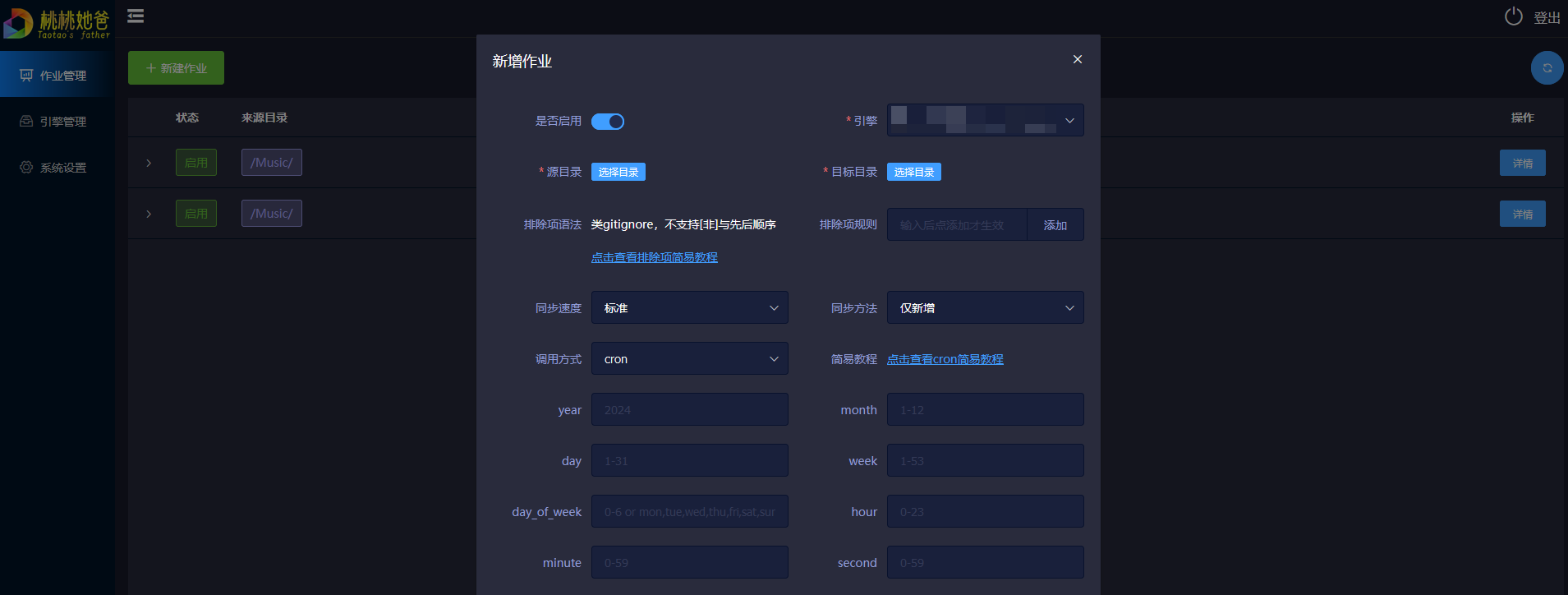Expand the second job row chevron
Viewport: 1568px width, 595px height.
[x=149, y=214]
